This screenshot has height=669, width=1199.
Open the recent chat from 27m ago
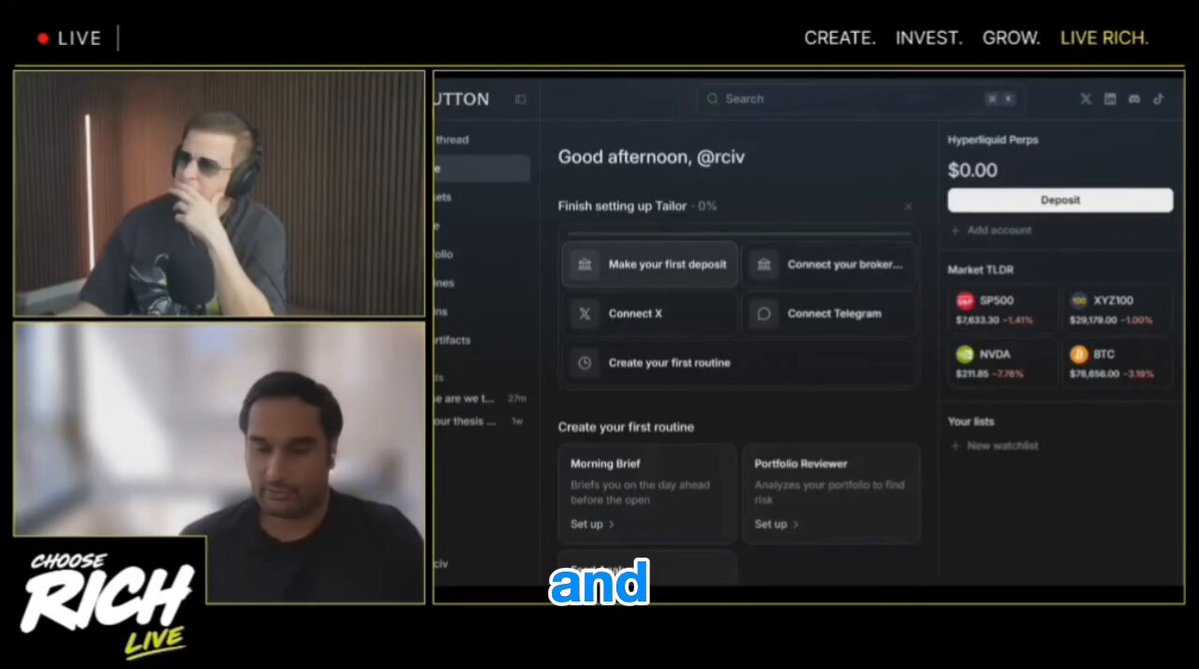click(482, 398)
